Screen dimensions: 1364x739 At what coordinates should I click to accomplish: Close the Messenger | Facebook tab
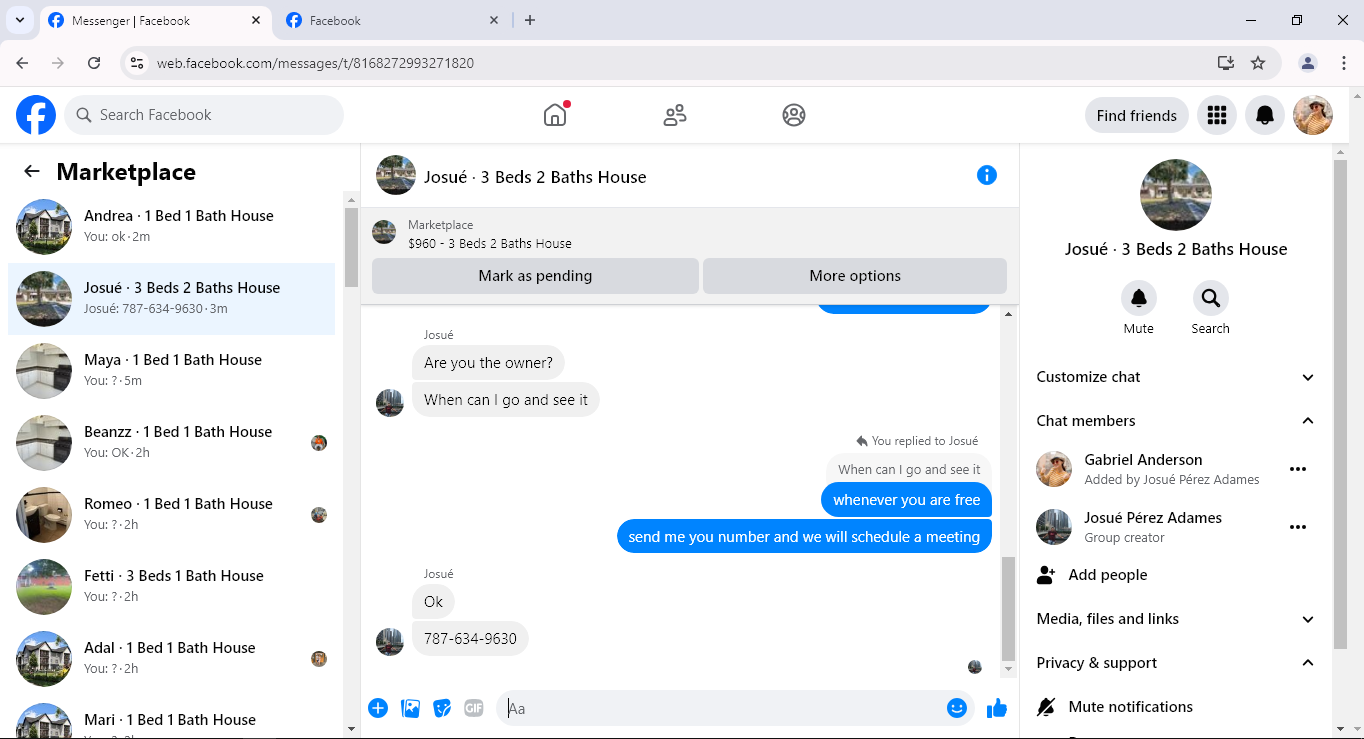click(256, 20)
